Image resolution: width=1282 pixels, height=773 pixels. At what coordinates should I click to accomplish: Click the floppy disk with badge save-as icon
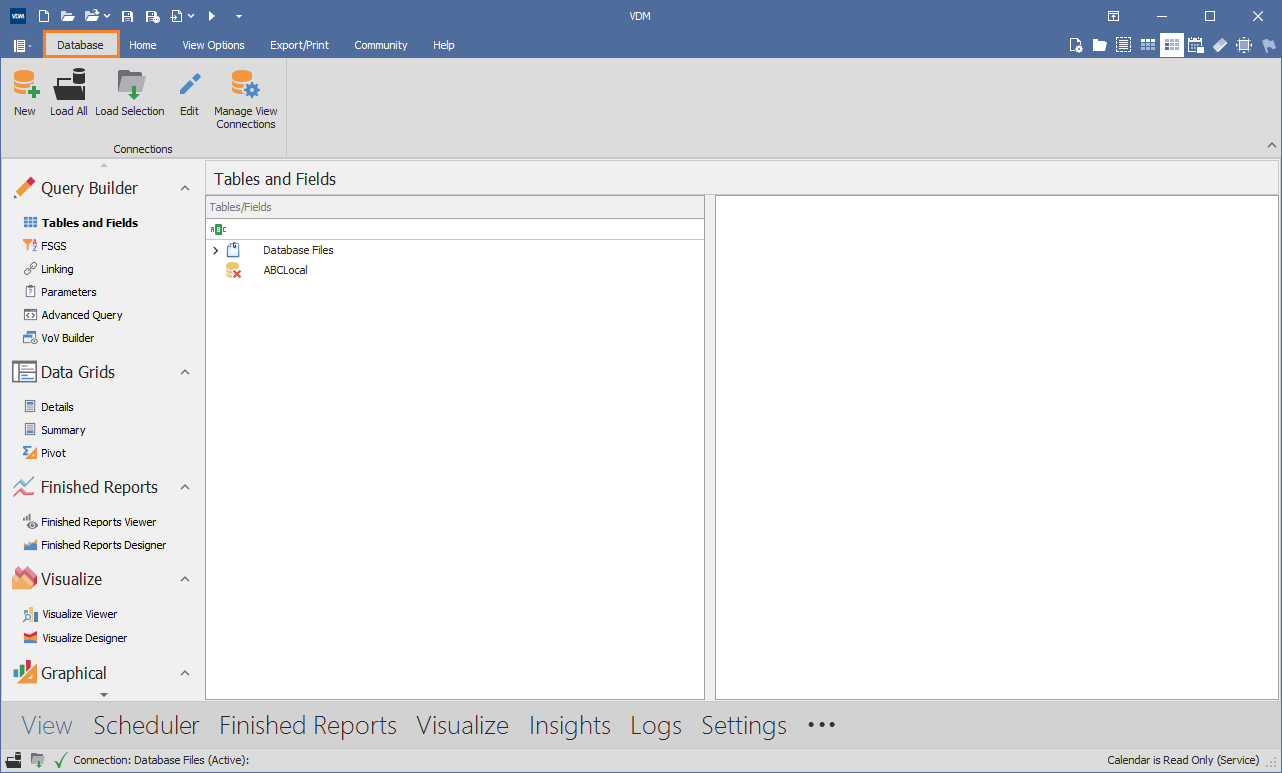(x=152, y=16)
